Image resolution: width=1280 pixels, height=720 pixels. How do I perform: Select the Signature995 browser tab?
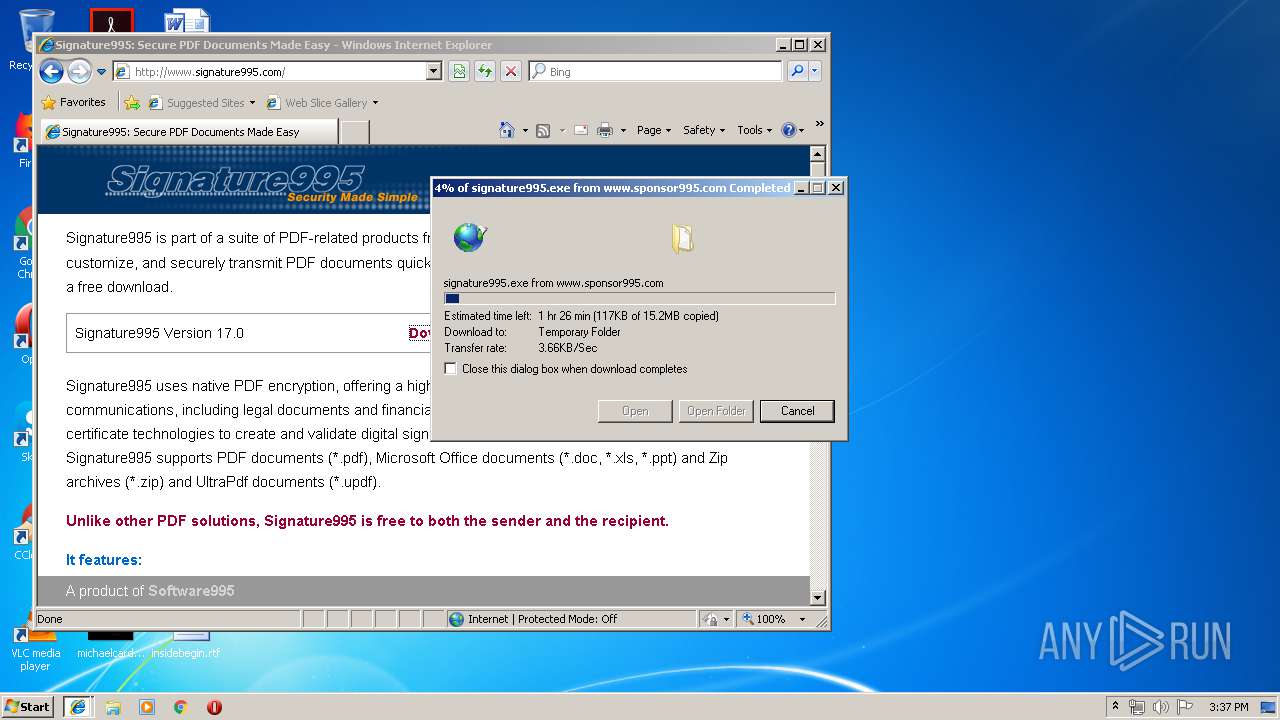pos(190,131)
